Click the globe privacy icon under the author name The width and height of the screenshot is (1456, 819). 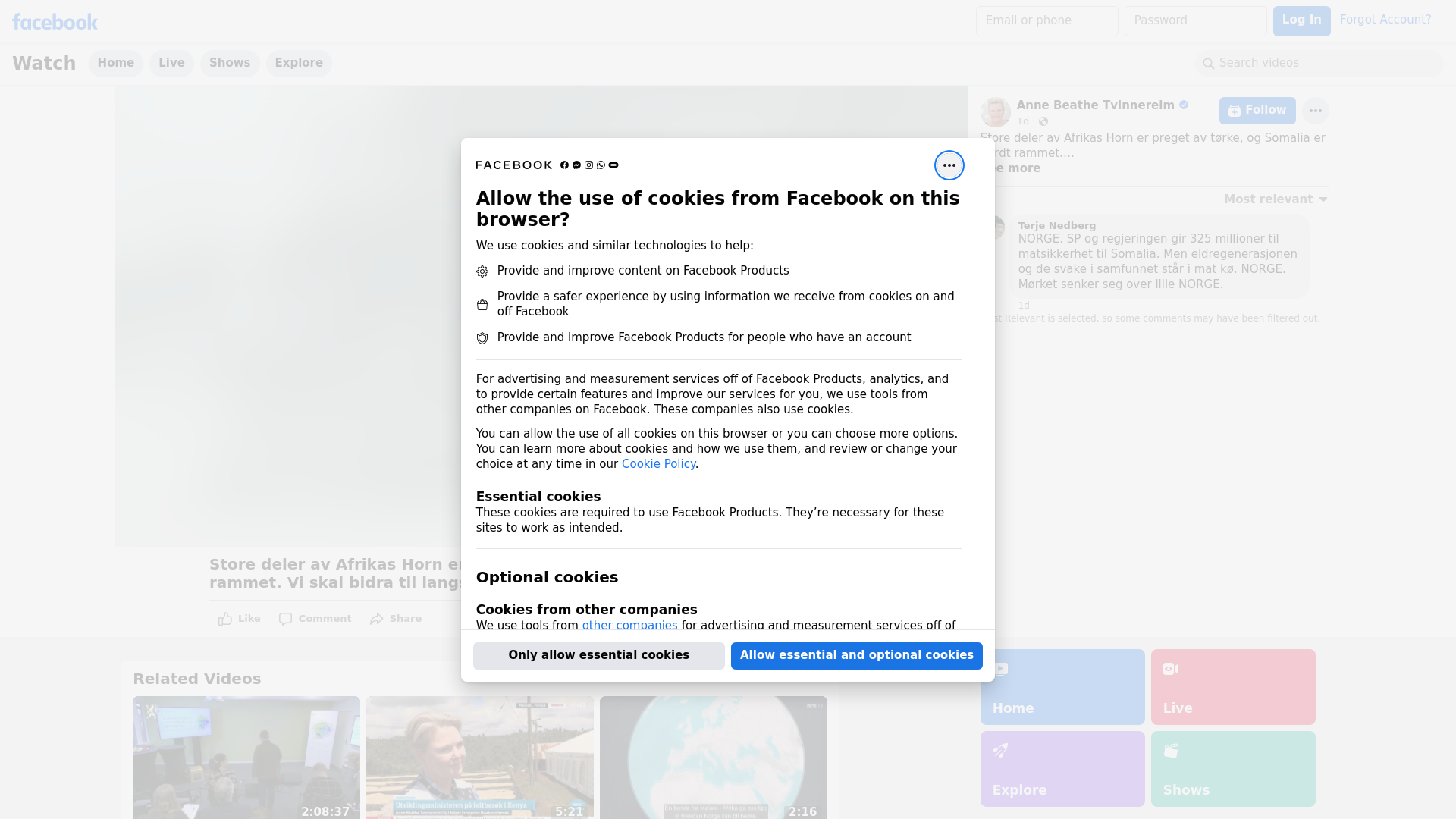point(1043,121)
